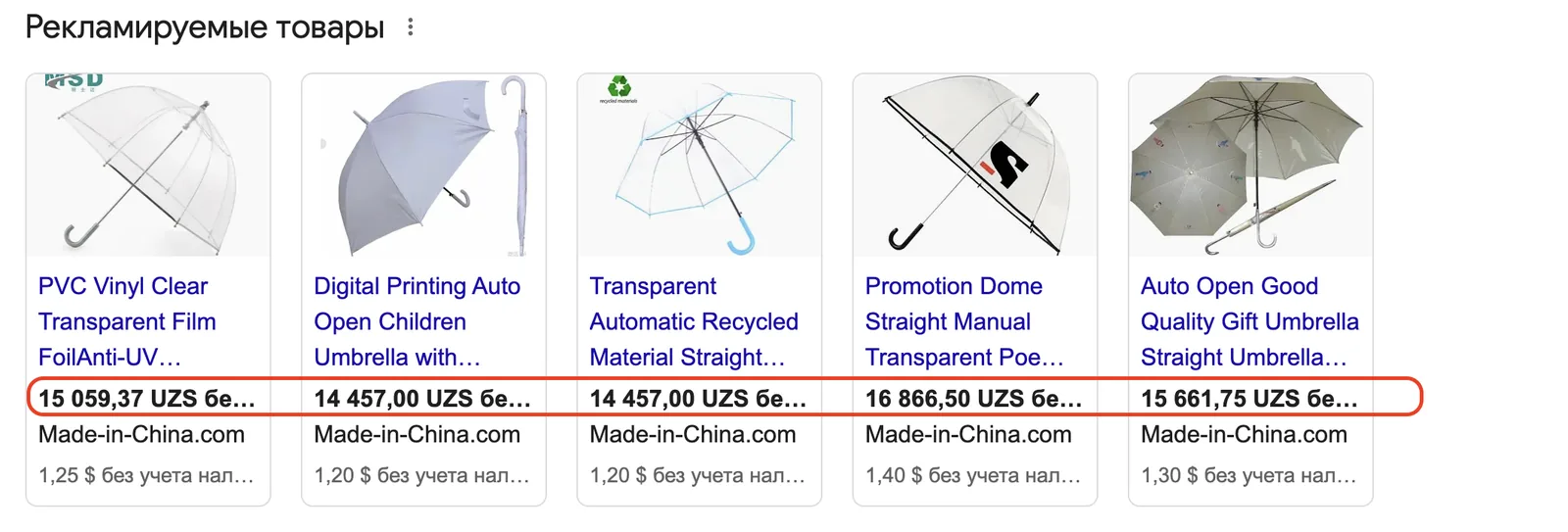Open Promotion Dome Straight Manual link
The width and height of the screenshot is (1568, 532).
click(964, 321)
